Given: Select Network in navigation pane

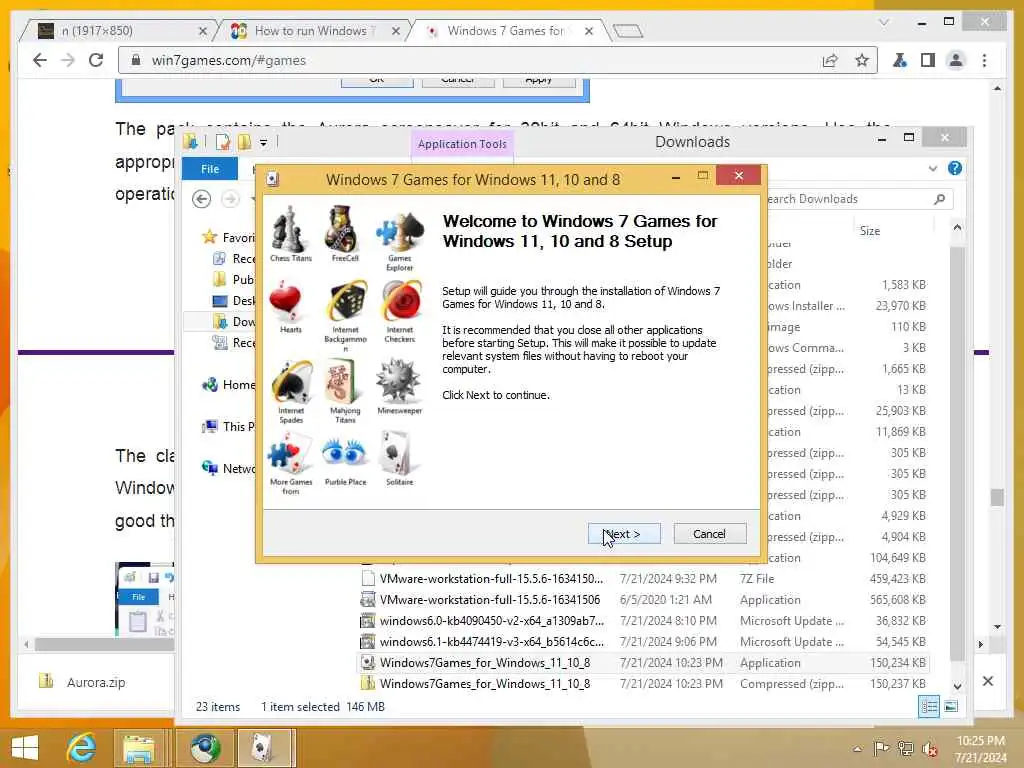Looking at the screenshot, I should point(229,468).
